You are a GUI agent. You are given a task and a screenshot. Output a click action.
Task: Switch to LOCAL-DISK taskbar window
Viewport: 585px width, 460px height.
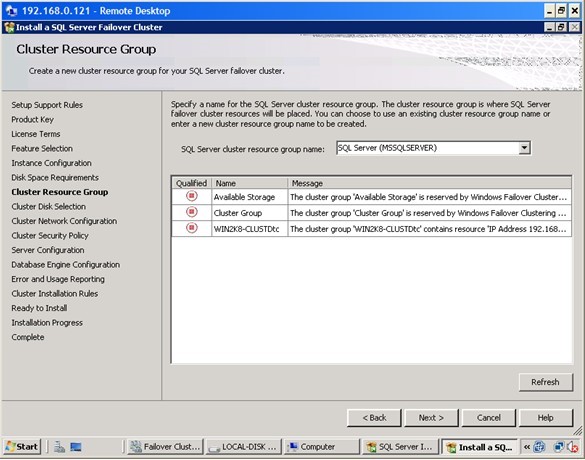[x=243, y=447]
